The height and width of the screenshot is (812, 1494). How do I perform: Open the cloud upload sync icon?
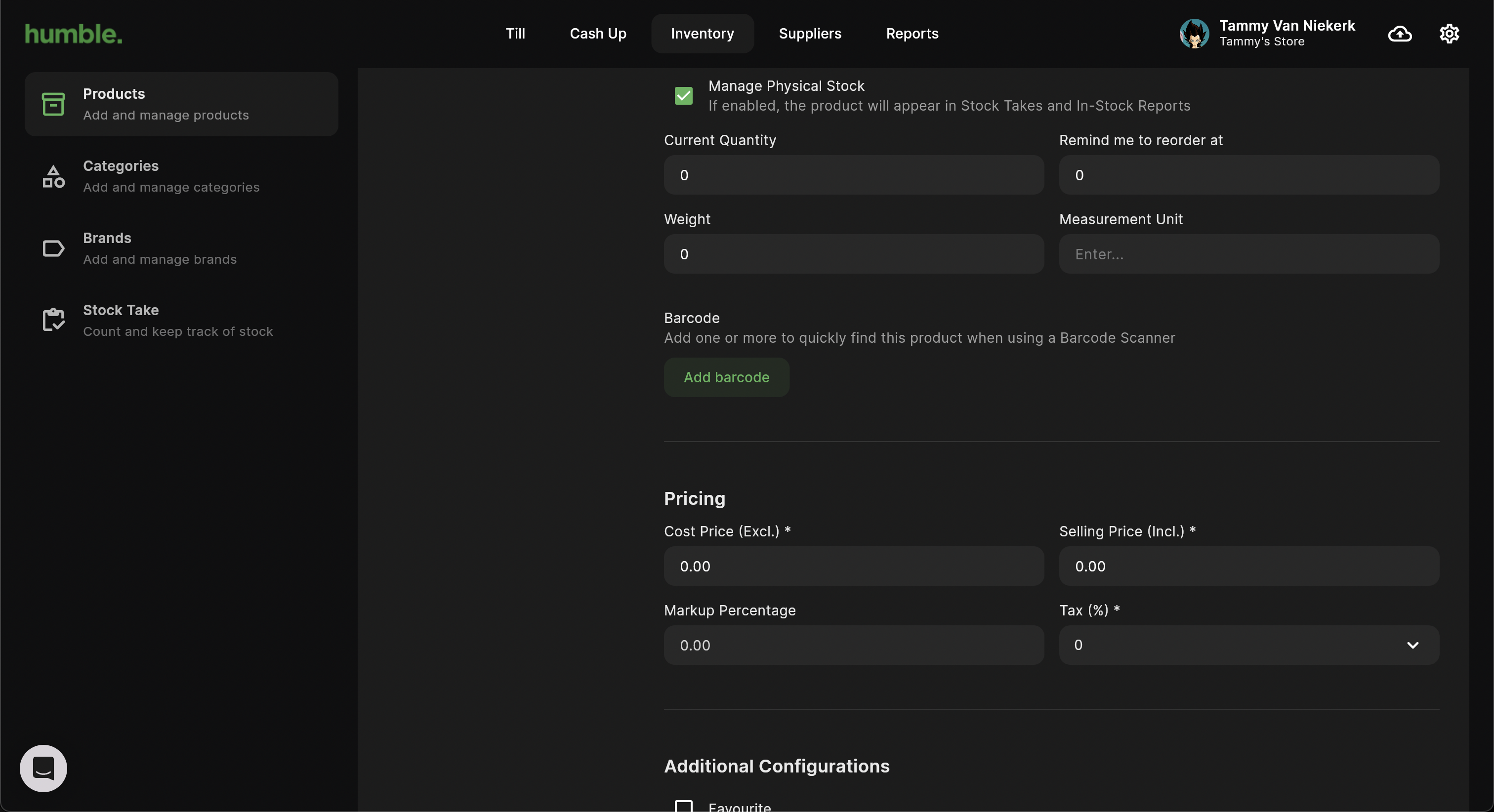[x=1400, y=34]
